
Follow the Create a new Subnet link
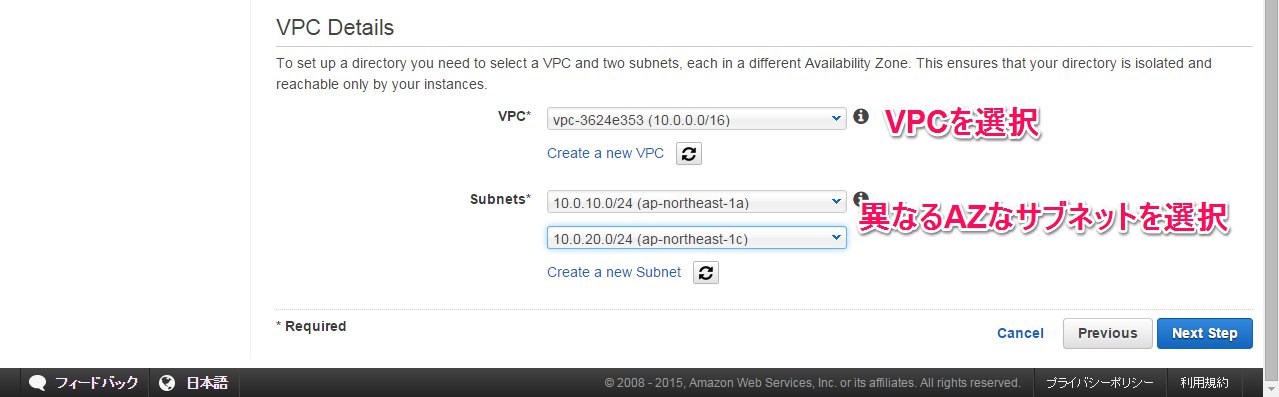[x=614, y=272]
